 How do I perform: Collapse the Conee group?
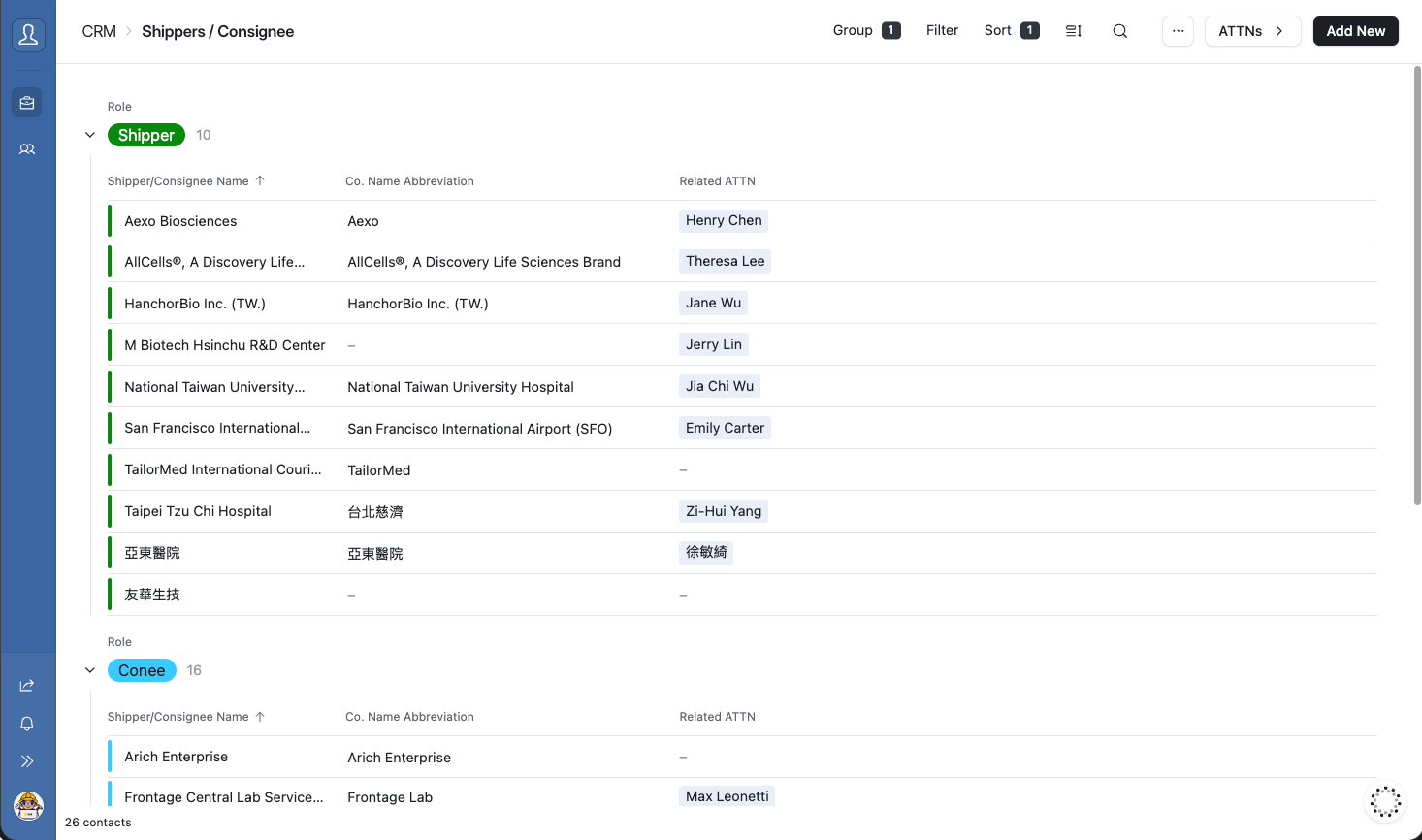[90, 670]
